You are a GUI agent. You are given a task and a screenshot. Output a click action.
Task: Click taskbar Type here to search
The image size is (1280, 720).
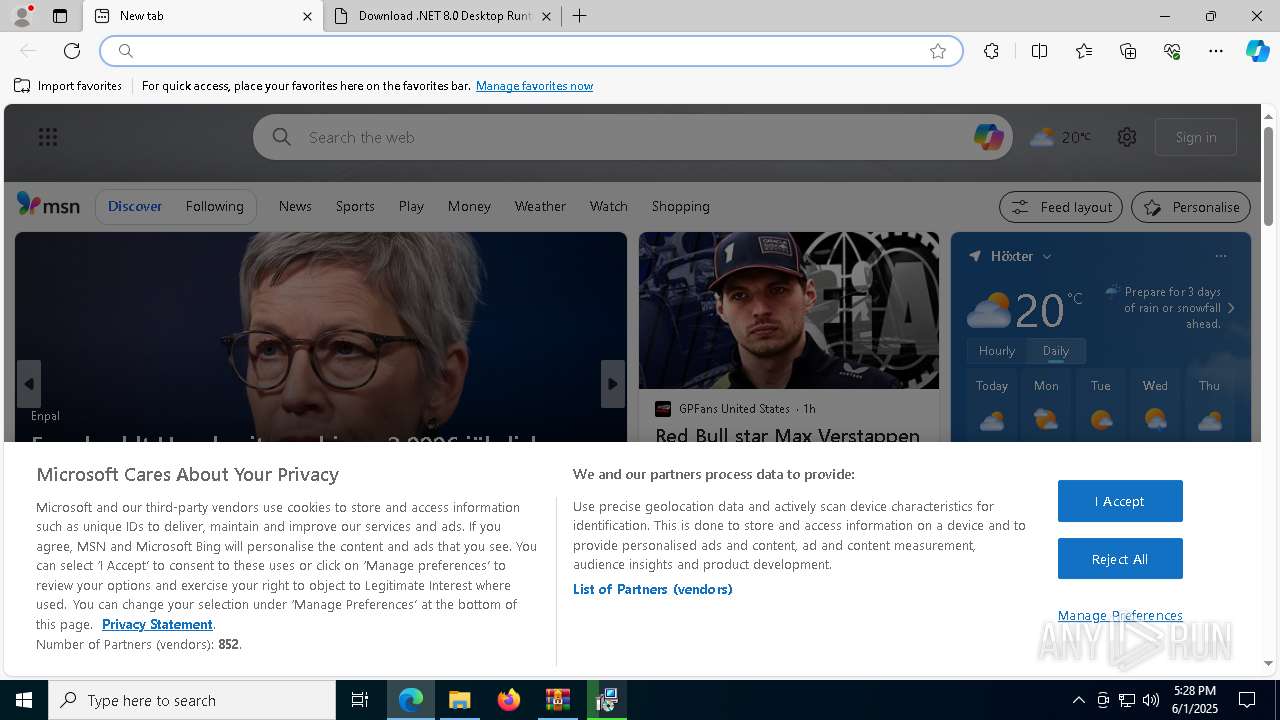(x=192, y=700)
